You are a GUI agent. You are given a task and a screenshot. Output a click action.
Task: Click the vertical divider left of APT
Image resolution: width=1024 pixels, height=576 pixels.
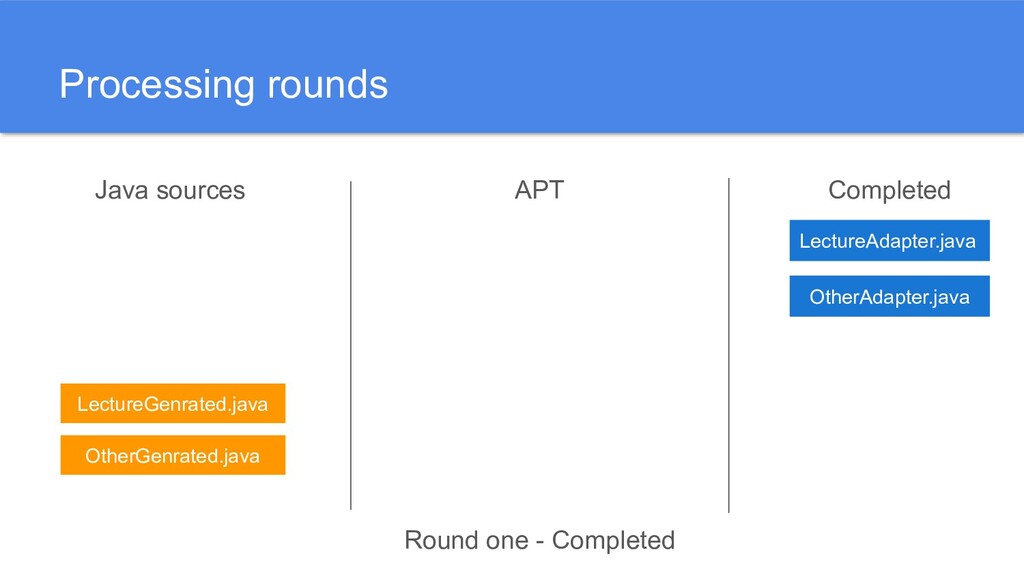tap(351, 345)
